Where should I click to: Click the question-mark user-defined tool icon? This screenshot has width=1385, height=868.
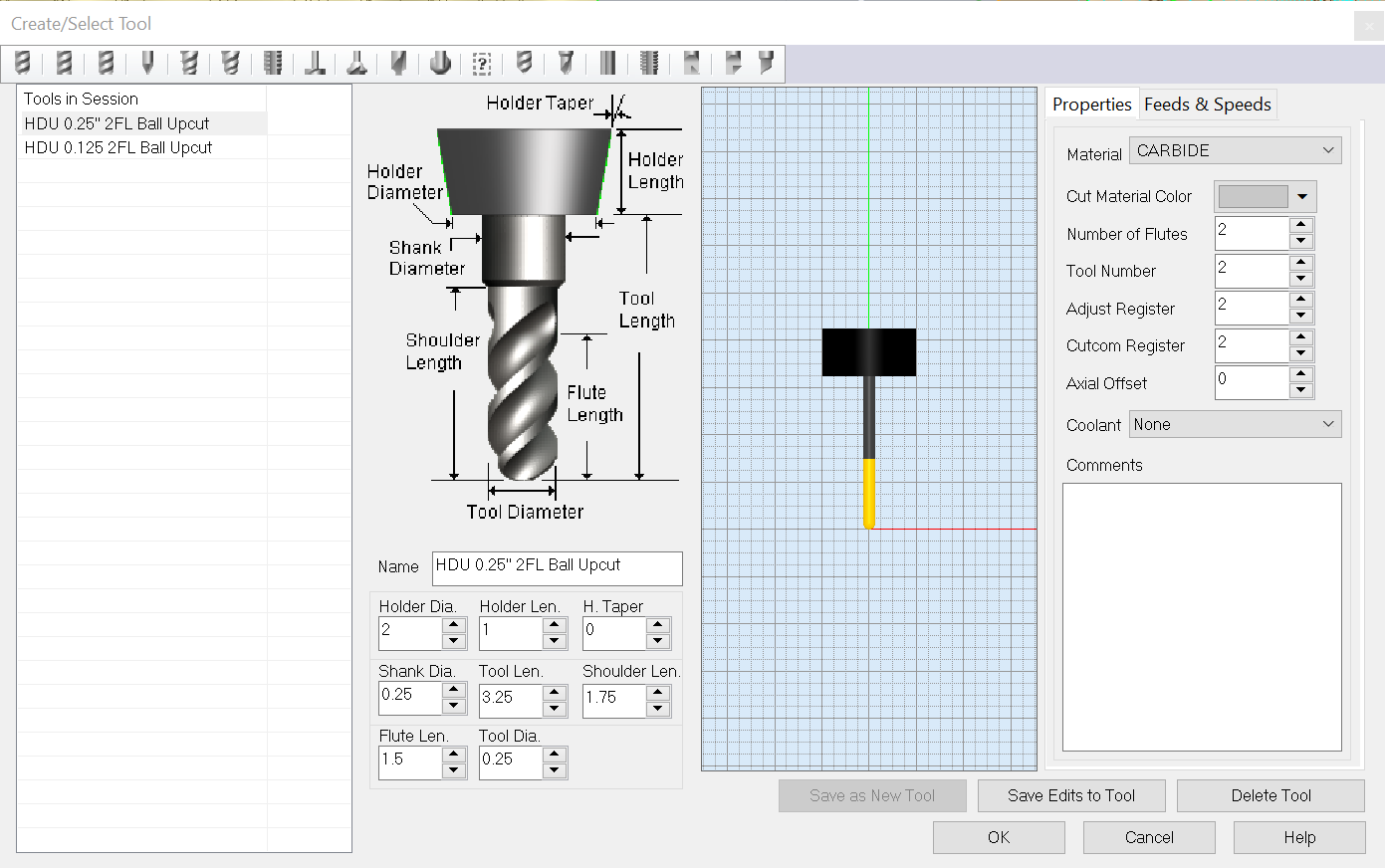click(x=482, y=64)
